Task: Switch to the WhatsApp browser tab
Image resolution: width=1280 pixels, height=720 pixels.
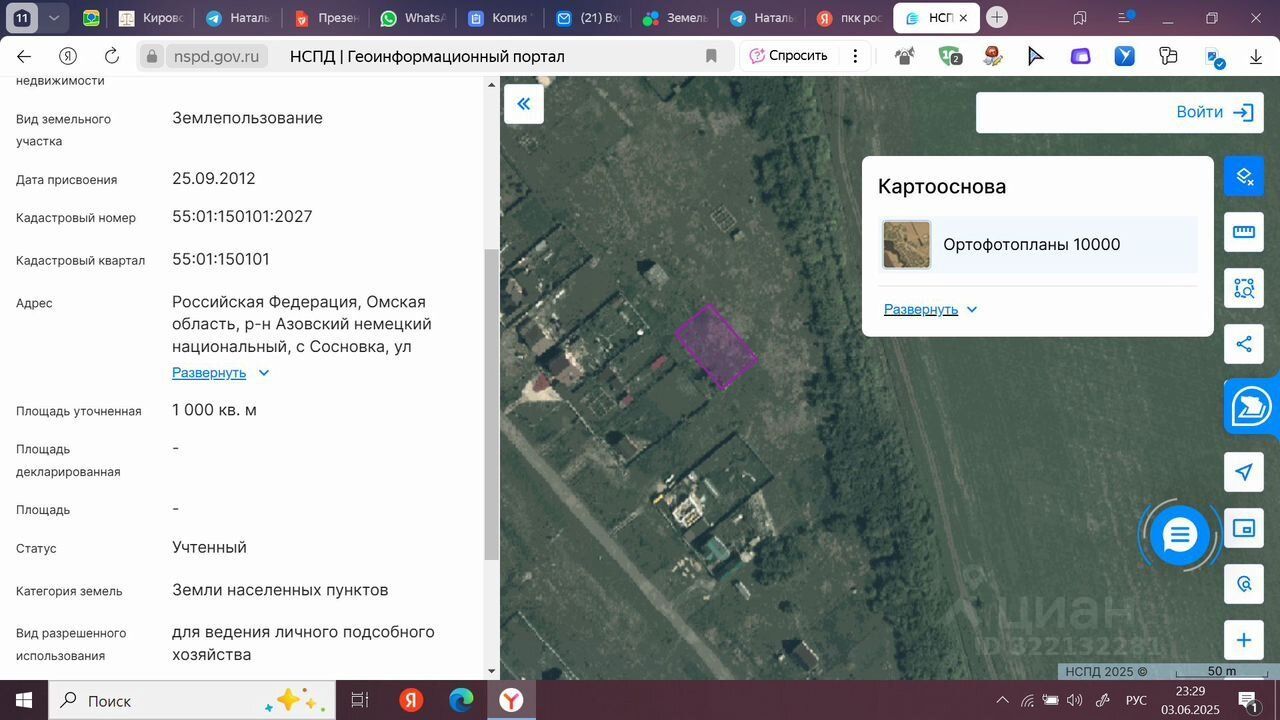Action: click(412, 18)
